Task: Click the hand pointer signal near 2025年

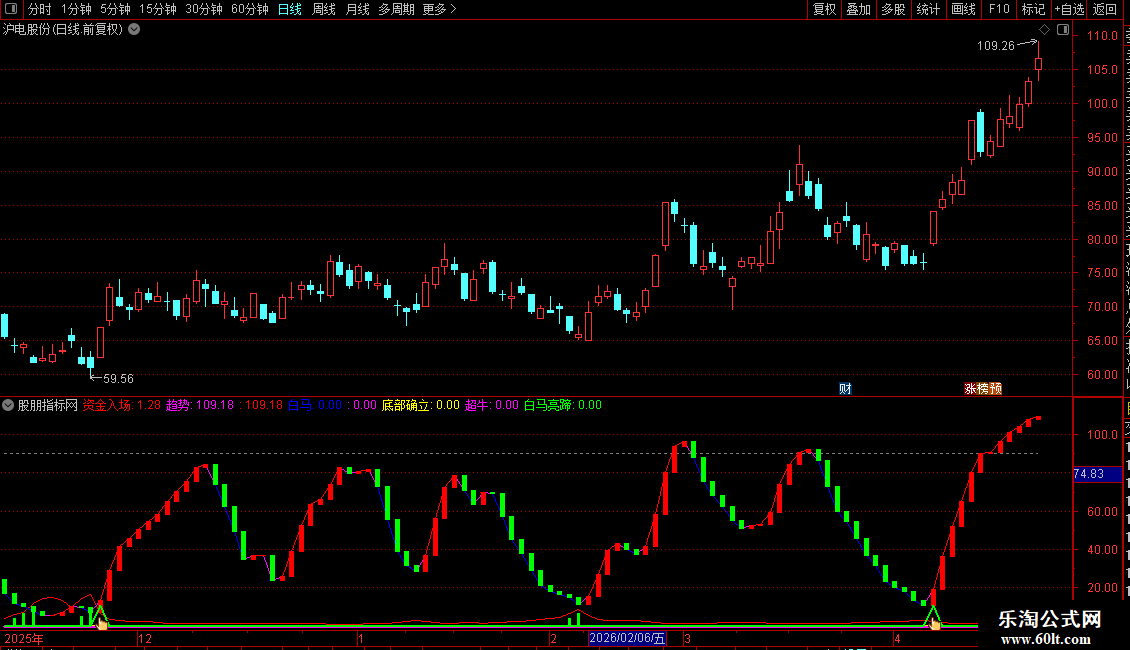Action: (102, 623)
